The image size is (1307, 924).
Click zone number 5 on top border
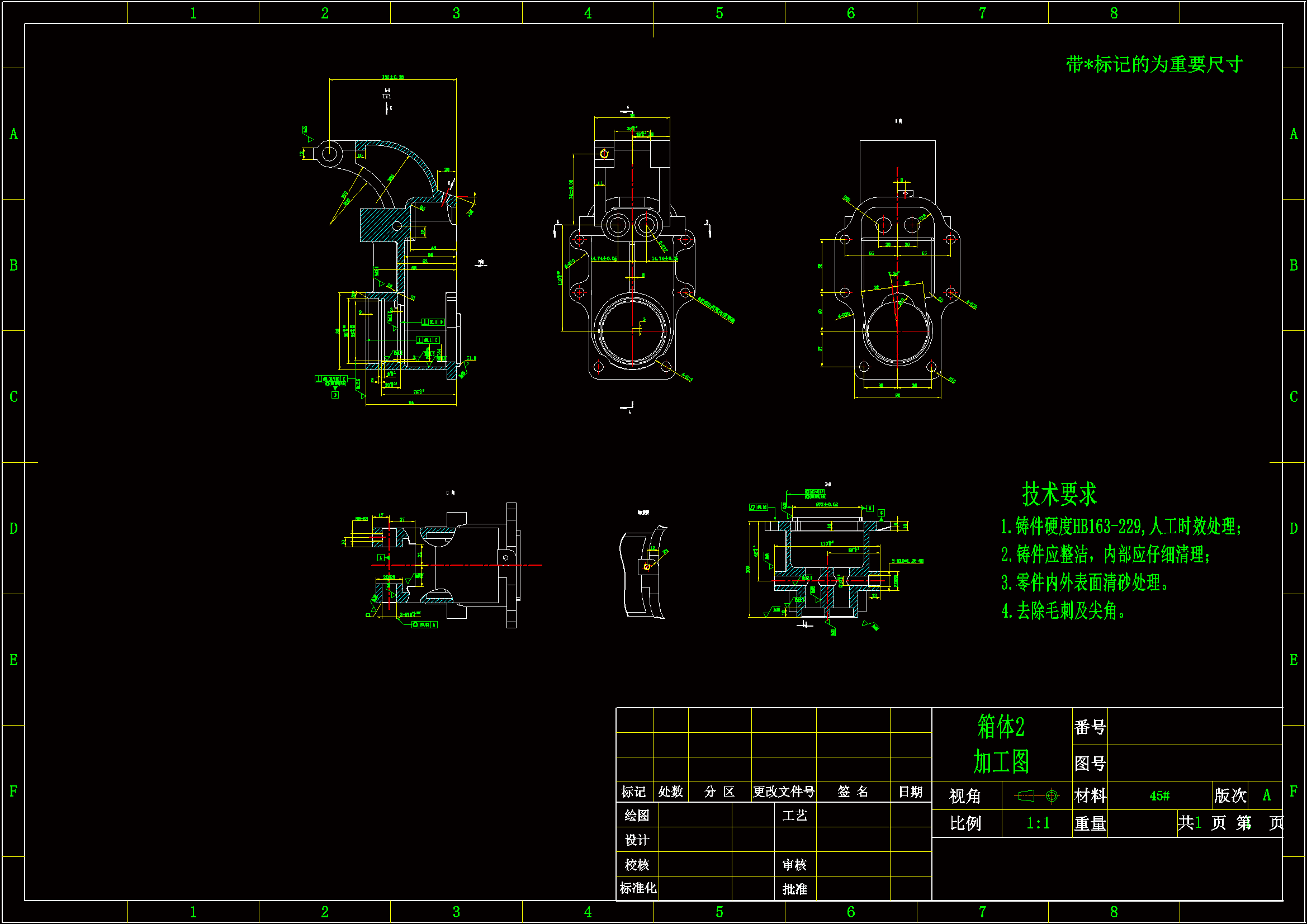(719, 13)
